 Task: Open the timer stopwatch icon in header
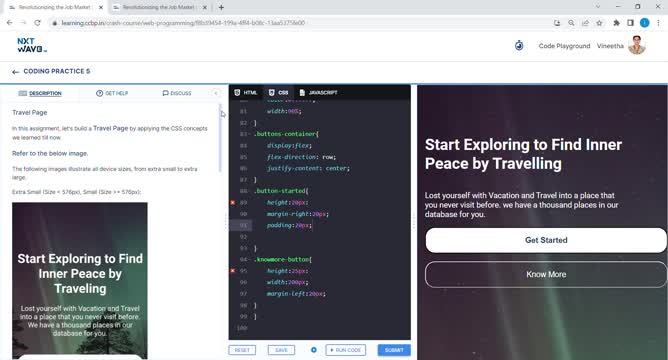point(519,46)
